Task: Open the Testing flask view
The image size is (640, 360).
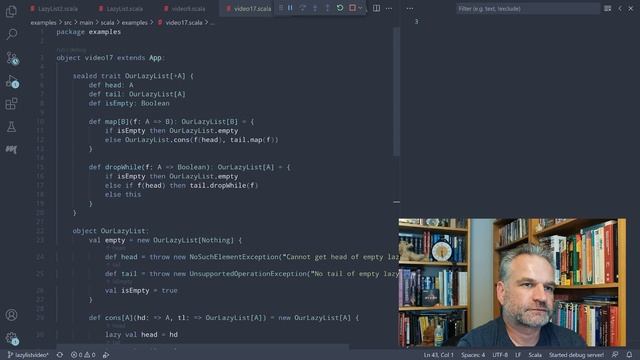Action: click(x=11, y=127)
